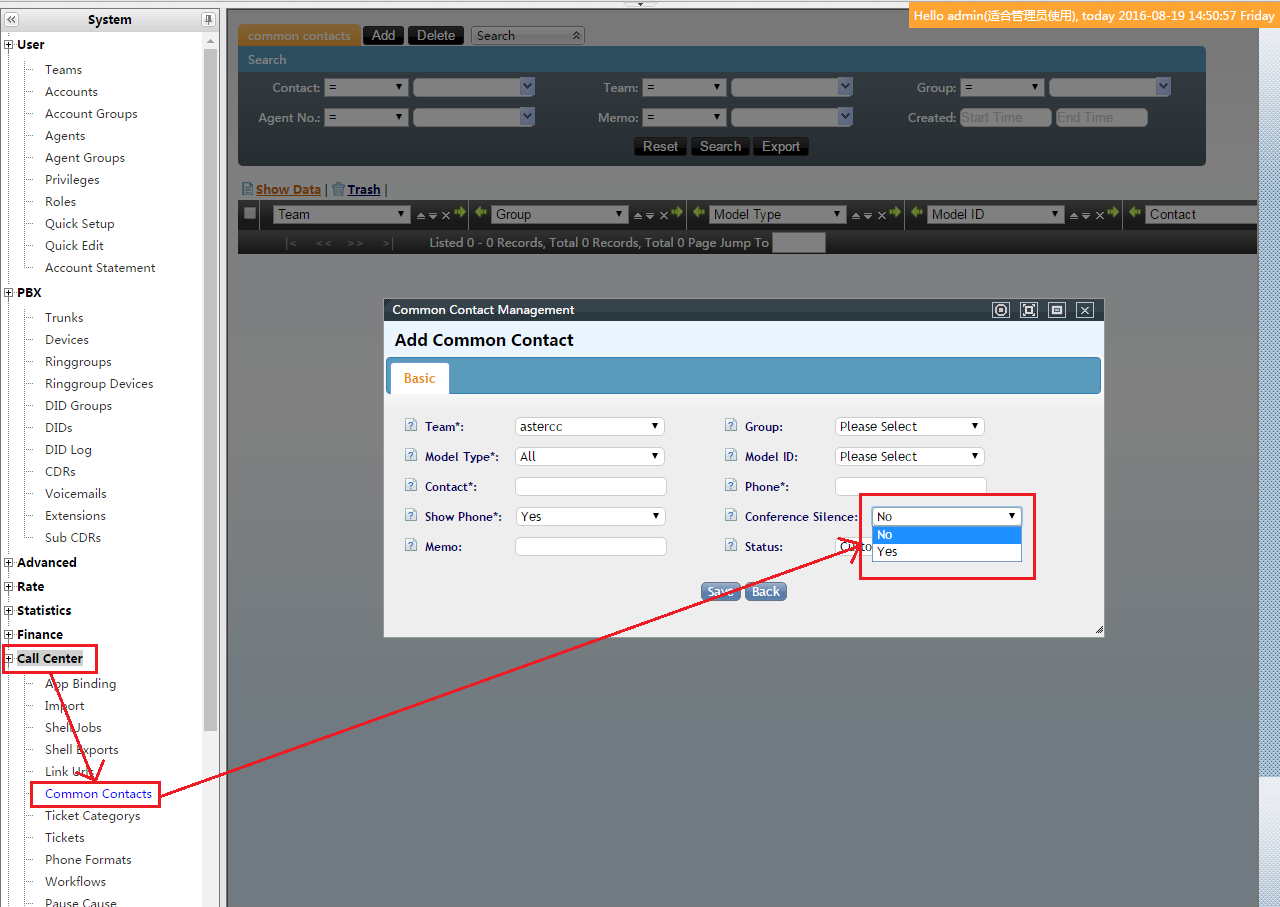1280x907 pixels.
Task: Open the Model Type dropdown in dialog
Action: click(x=589, y=457)
